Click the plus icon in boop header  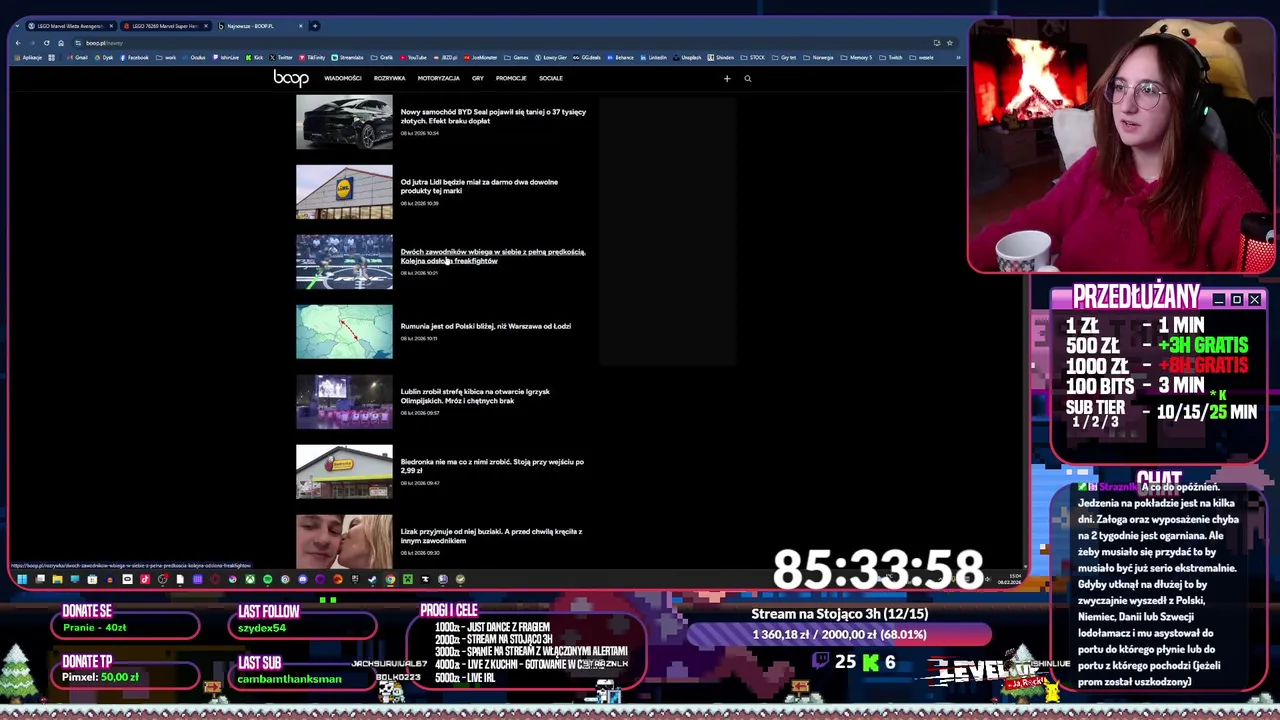[x=727, y=78]
